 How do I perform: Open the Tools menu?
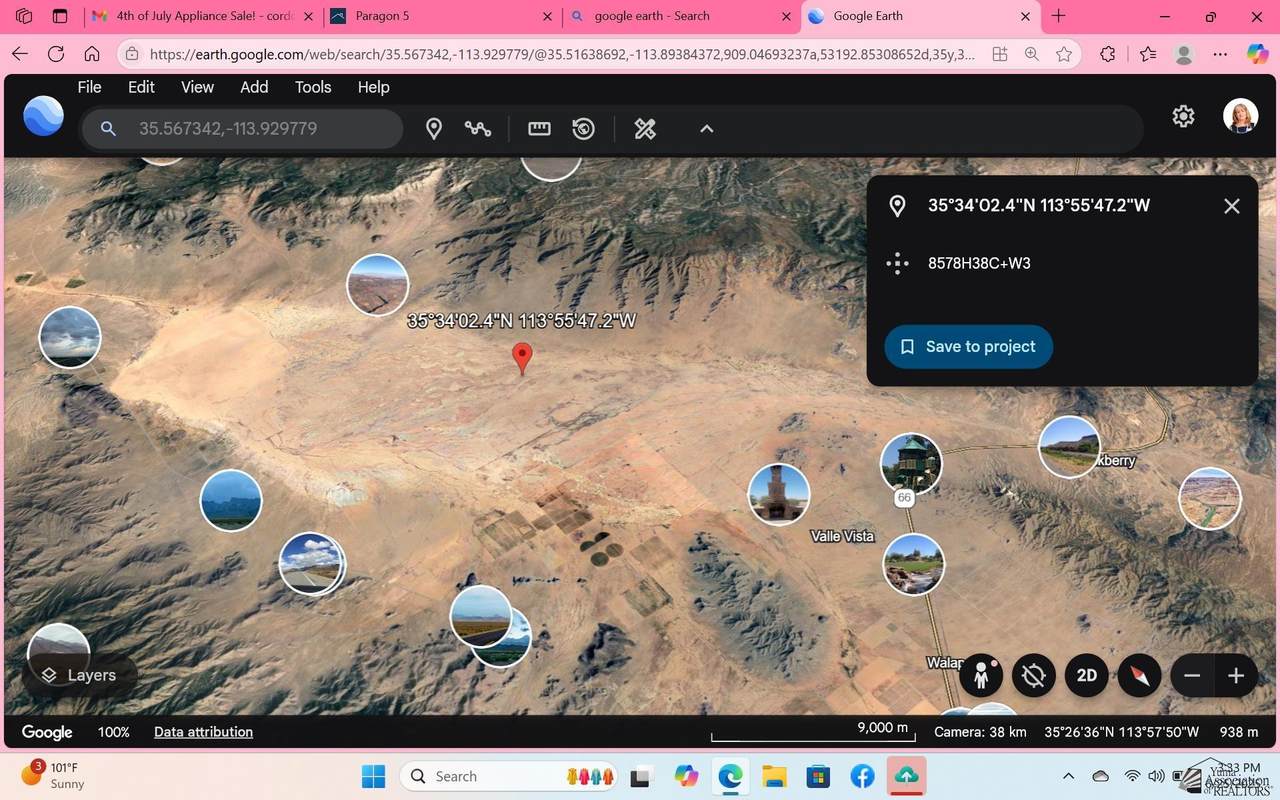(x=313, y=87)
